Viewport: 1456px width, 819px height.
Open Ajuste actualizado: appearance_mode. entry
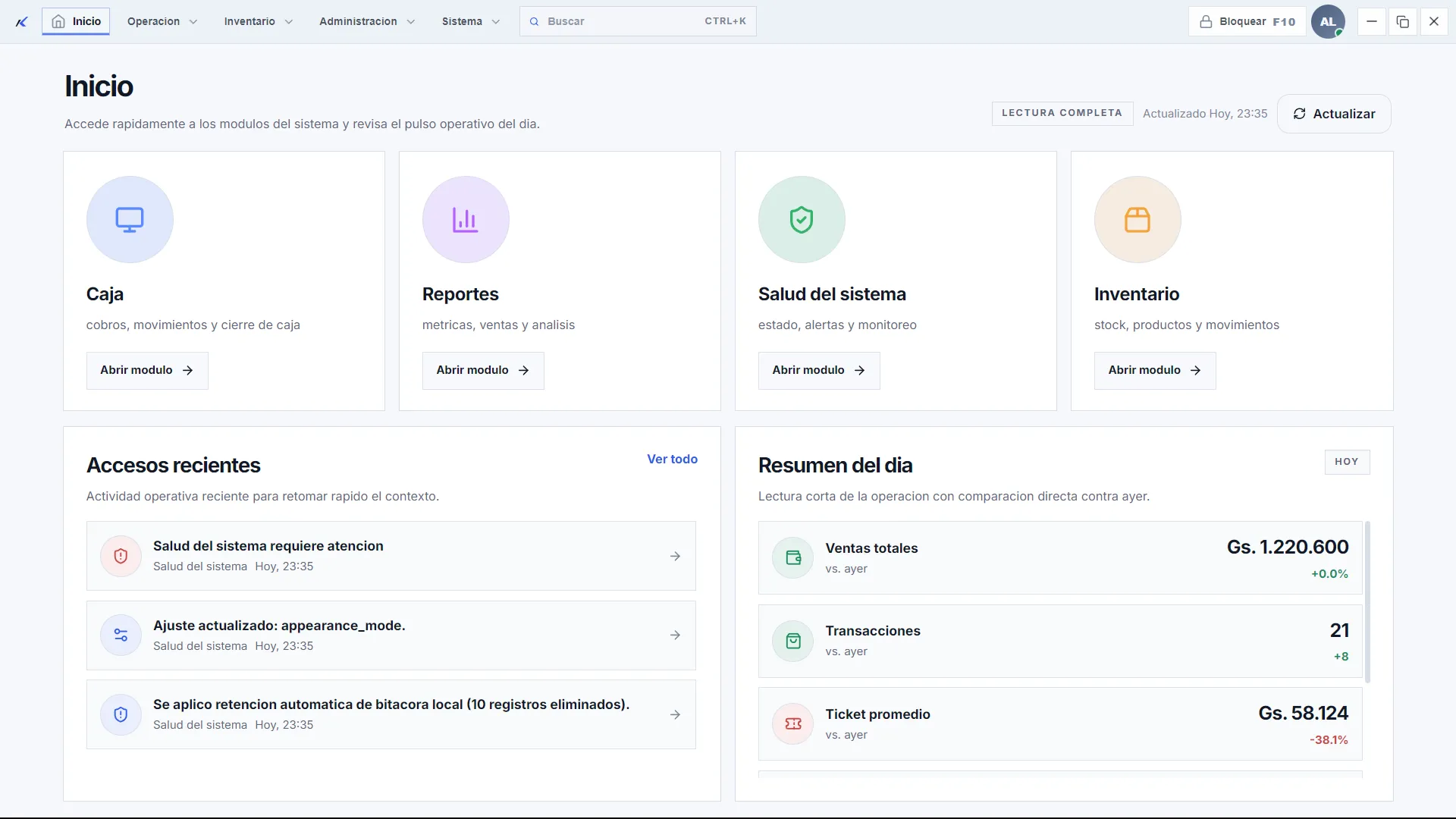(x=391, y=635)
